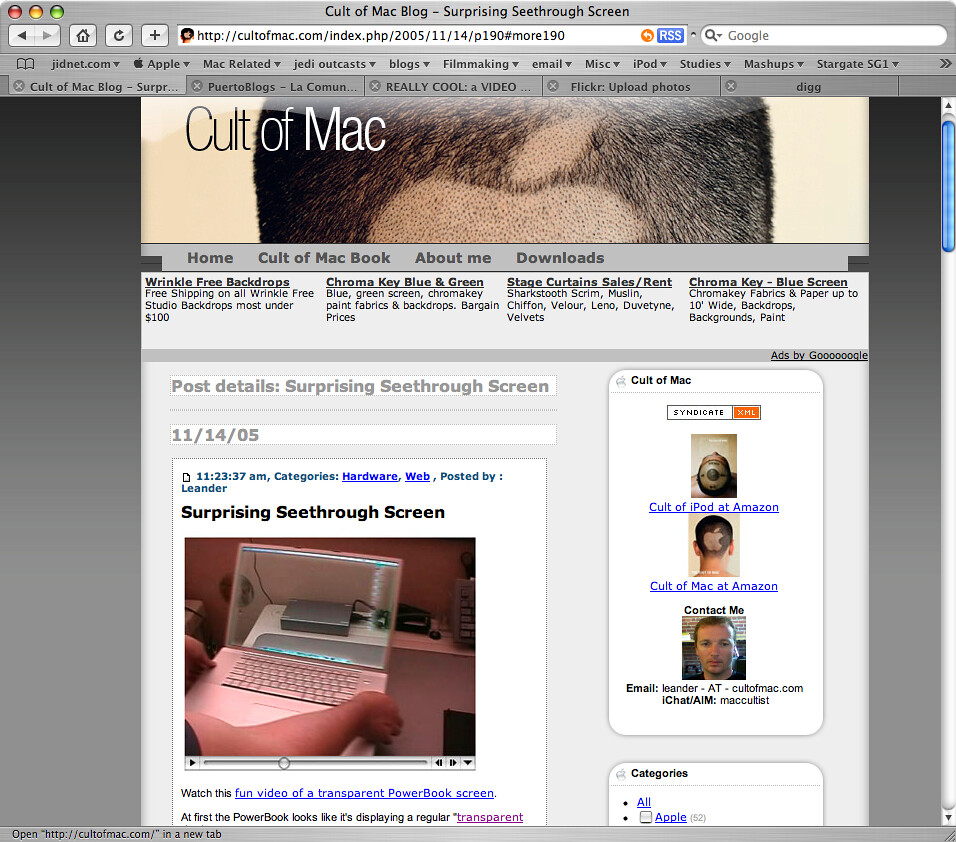
Task: Open the bookmarks library book icon
Action: pos(26,64)
